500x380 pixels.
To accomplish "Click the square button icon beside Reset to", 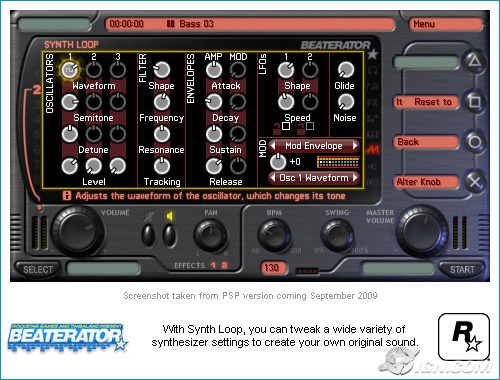I will point(475,101).
